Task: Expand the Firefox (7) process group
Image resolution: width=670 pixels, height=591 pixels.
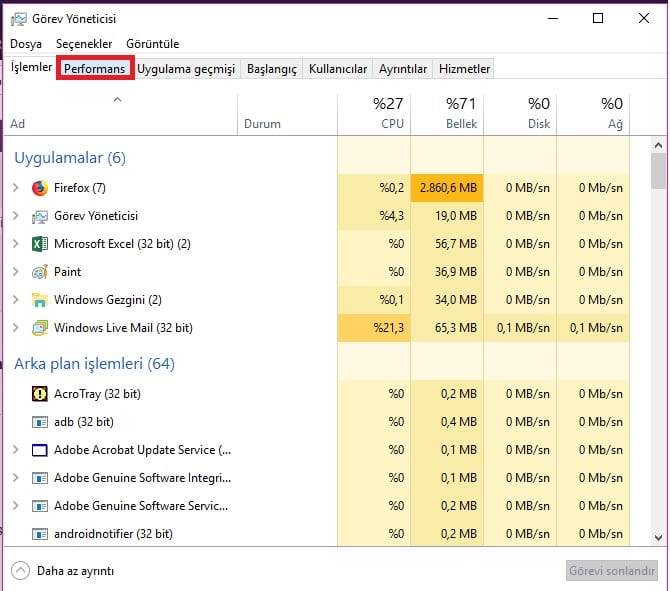Action: coord(16,188)
